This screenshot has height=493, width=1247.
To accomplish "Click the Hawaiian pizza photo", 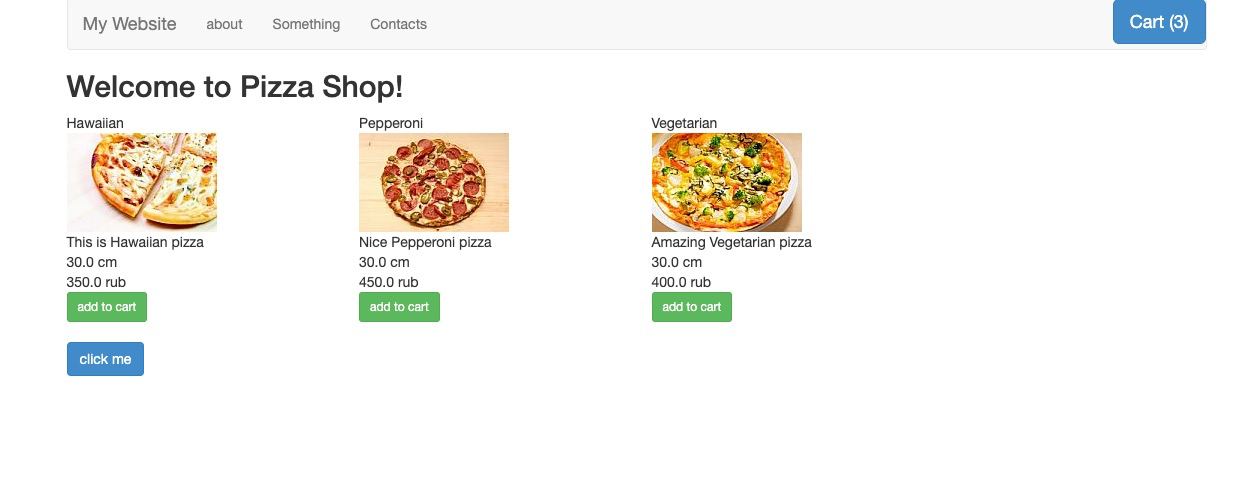I will [142, 182].
